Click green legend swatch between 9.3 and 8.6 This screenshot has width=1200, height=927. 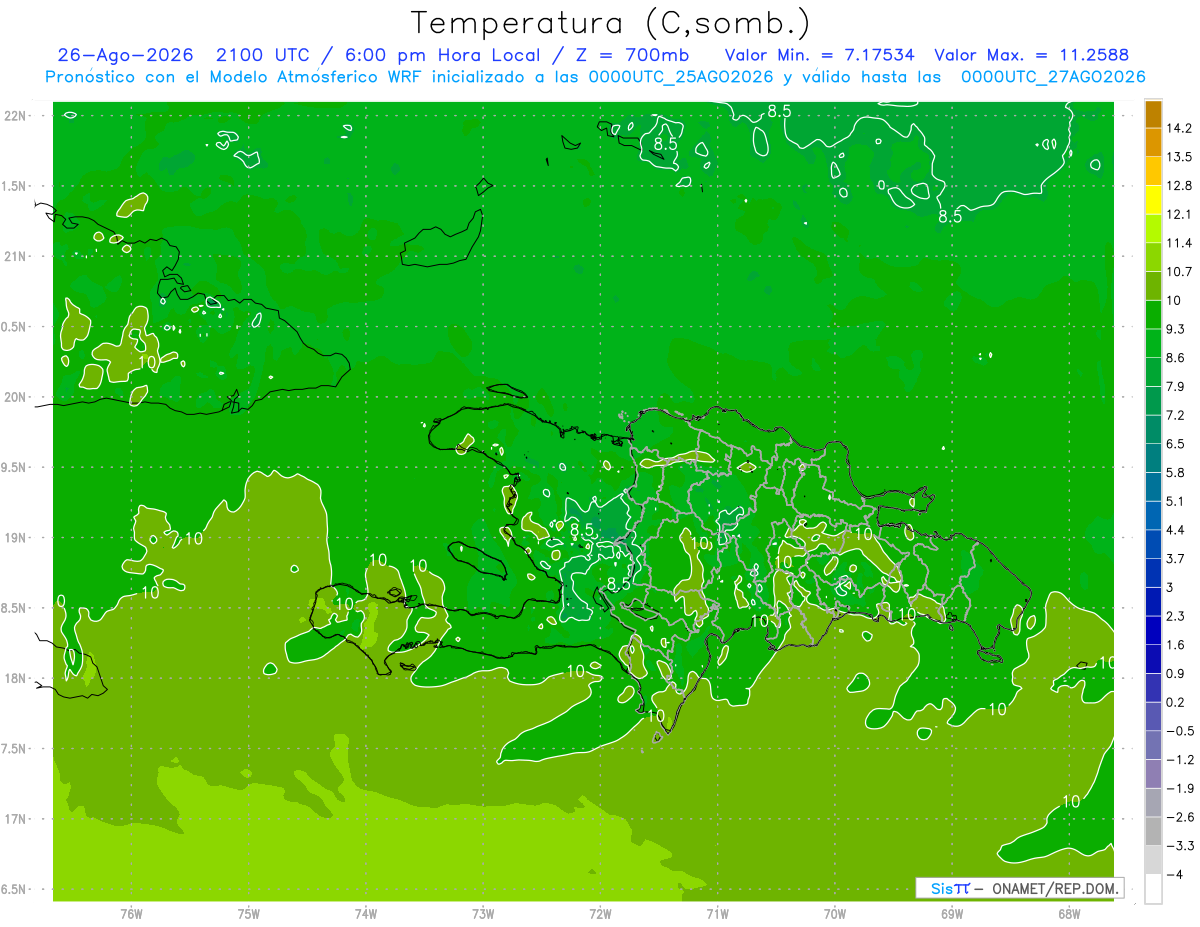point(1153,344)
